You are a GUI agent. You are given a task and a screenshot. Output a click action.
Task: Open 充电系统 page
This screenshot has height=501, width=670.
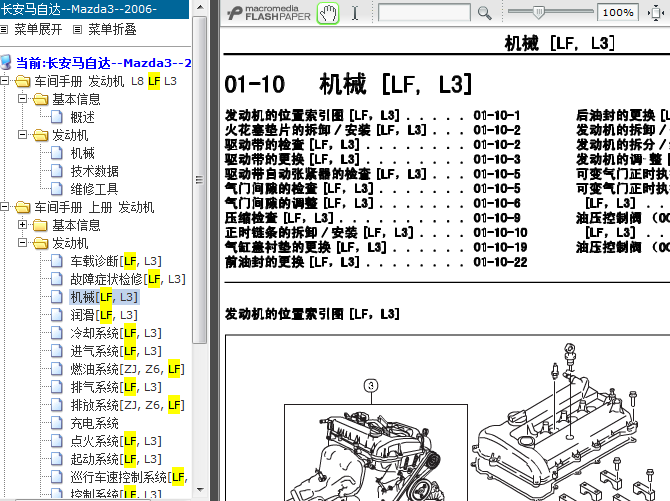click(x=94, y=423)
